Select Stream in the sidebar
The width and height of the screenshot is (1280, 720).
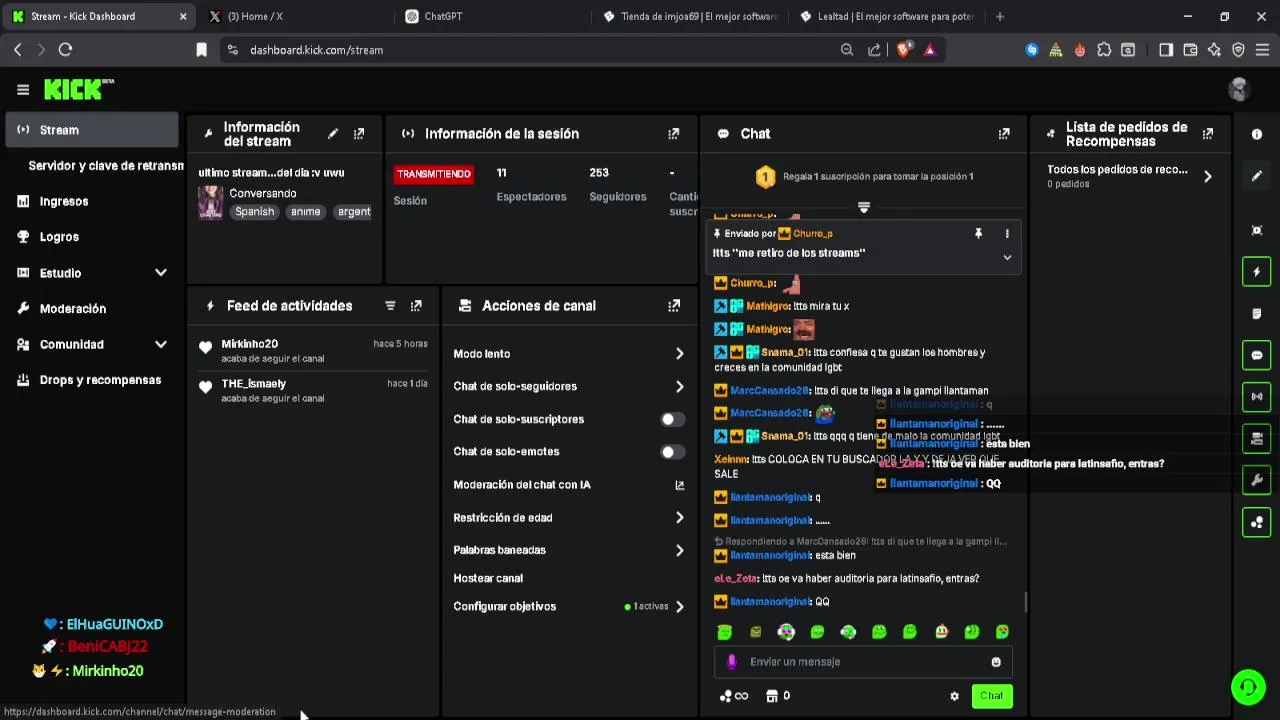(x=91, y=130)
